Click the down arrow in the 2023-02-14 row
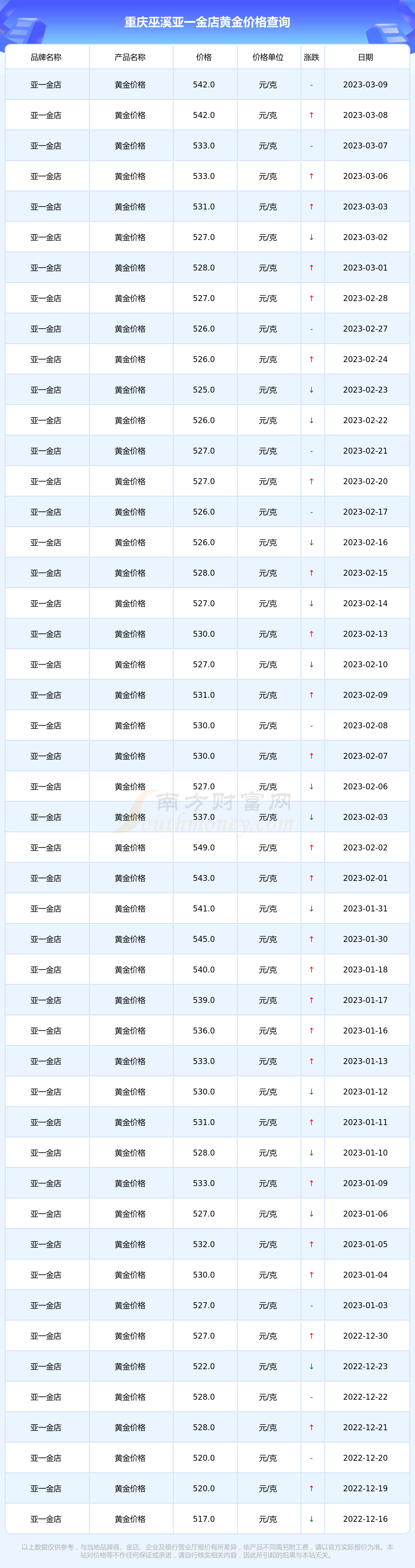 click(x=312, y=603)
